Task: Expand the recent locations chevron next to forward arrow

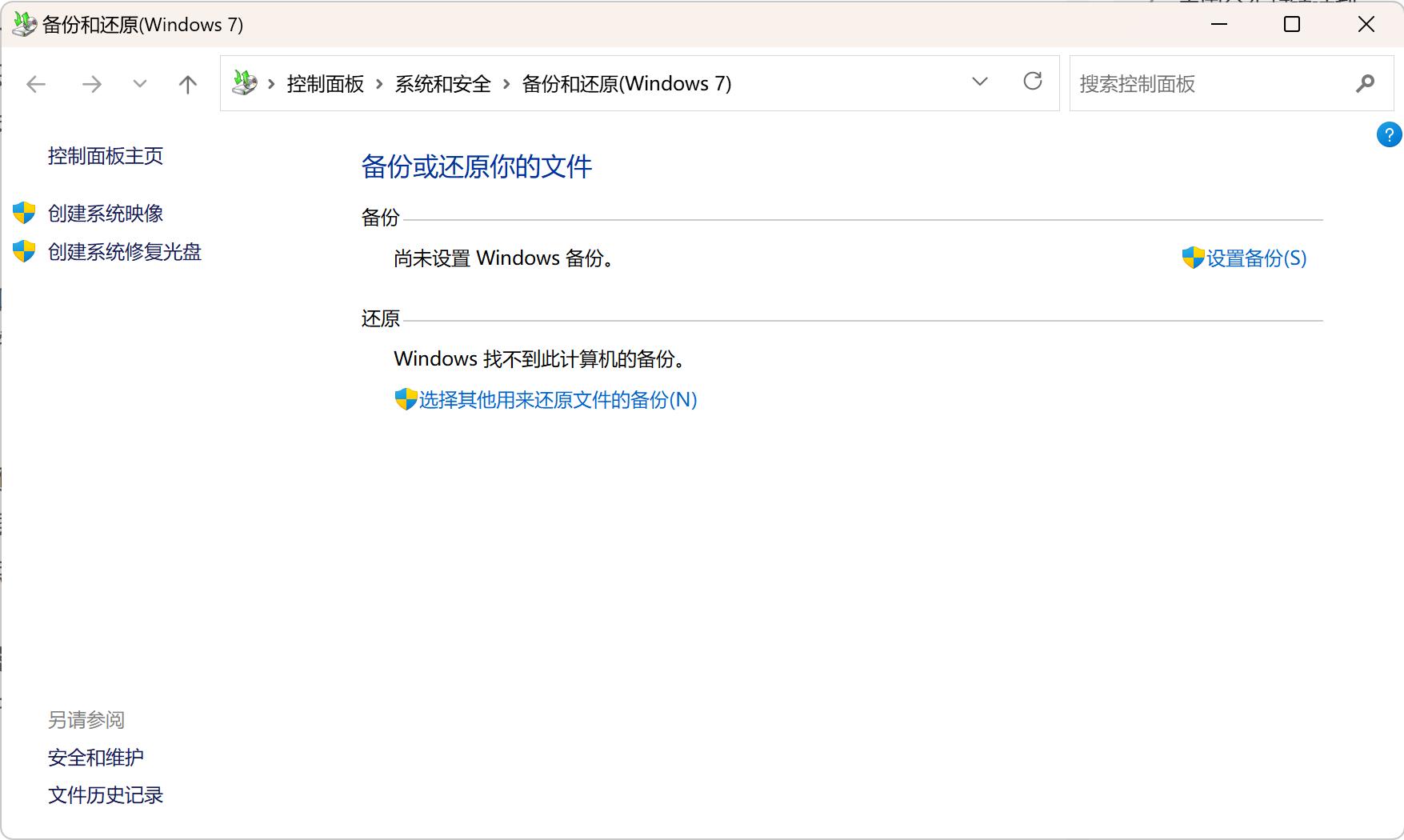Action: tap(140, 83)
